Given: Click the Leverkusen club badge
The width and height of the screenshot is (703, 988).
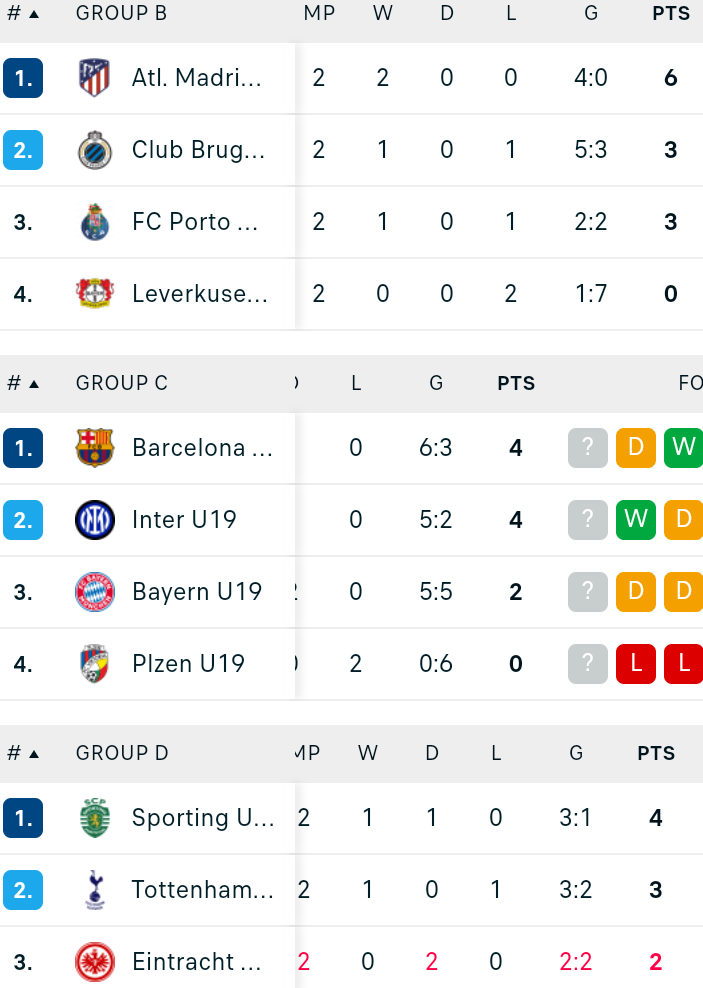Looking at the screenshot, I should [x=94, y=294].
